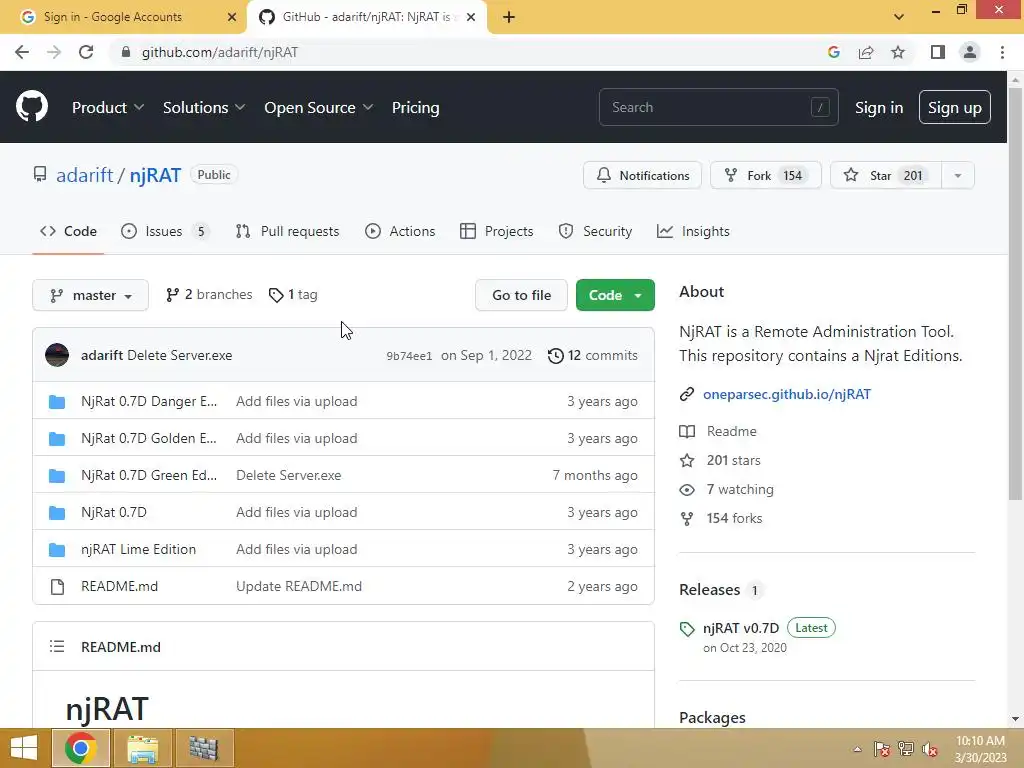Fork the repository with Fork button
The image size is (1024, 768).
pos(765,175)
